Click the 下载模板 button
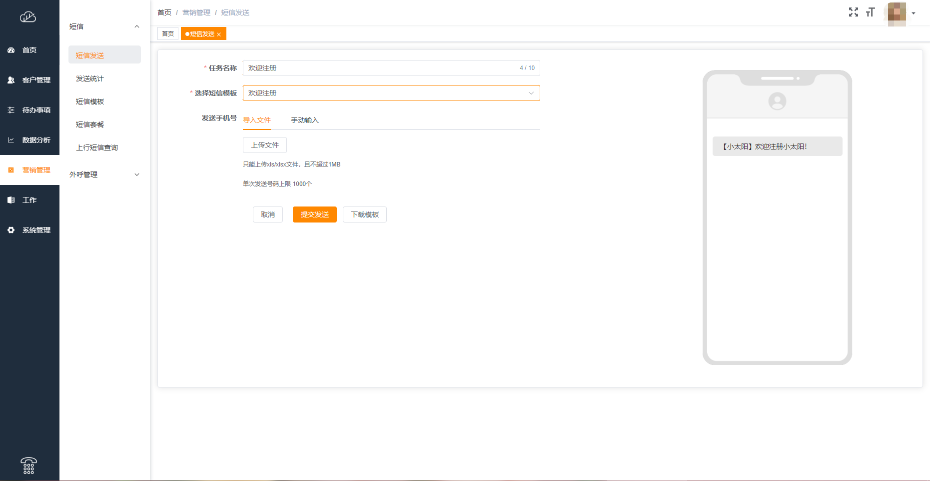This screenshot has height=481, width=930. [x=364, y=214]
